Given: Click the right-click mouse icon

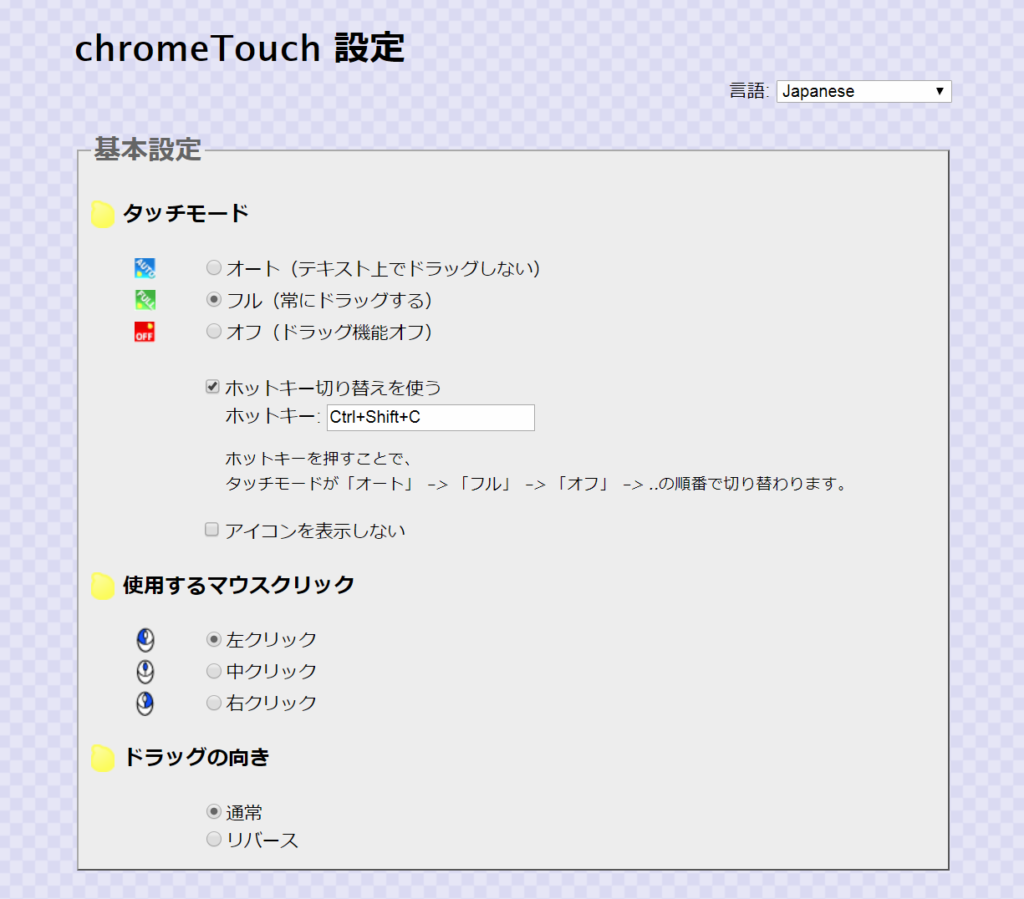Looking at the screenshot, I should coord(145,703).
